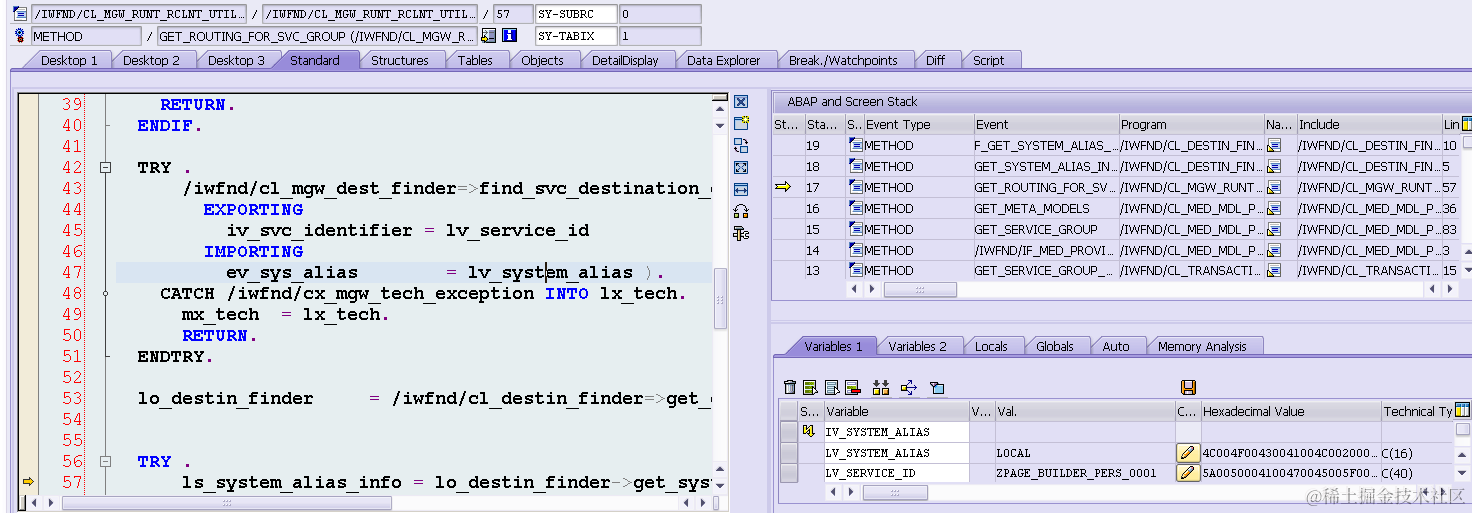Collapse the TRY block at line 56
This screenshot has width=1472, height=513.
coord(105,462)
